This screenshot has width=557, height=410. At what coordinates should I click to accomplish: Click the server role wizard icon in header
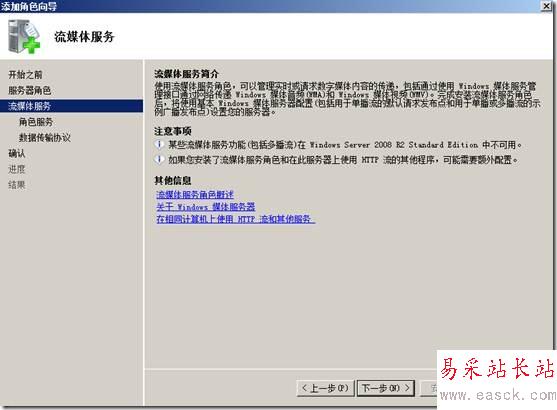click(x=24, y=37)
